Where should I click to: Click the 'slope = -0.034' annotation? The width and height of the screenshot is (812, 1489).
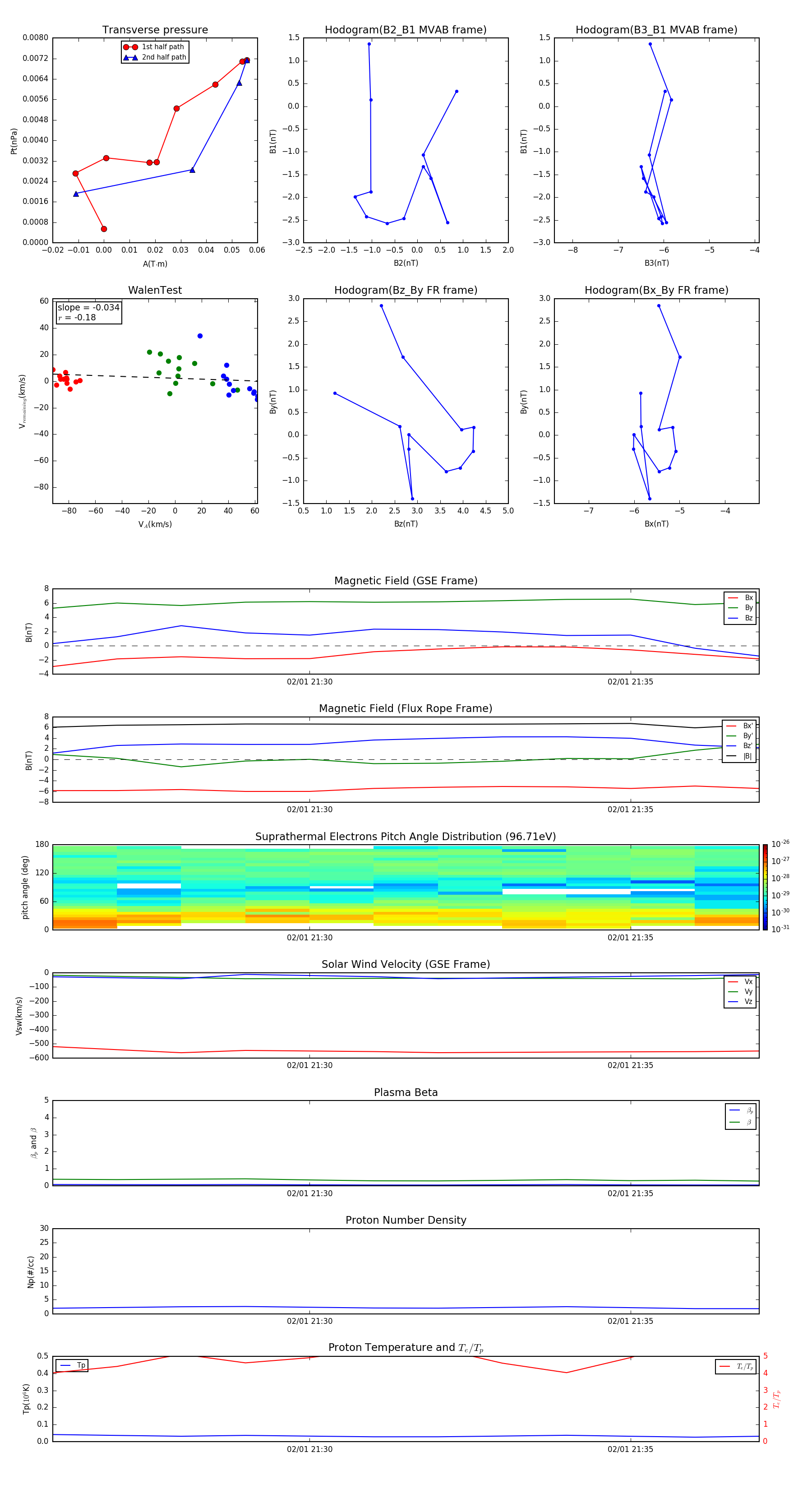pyautogui.click(x=88, y=308)
